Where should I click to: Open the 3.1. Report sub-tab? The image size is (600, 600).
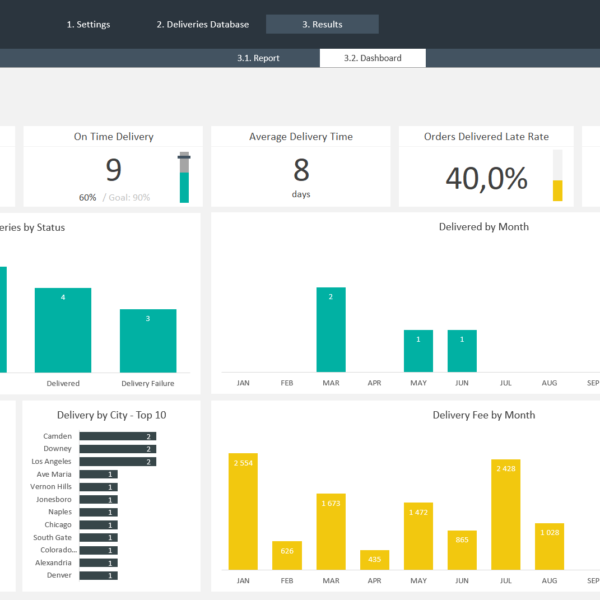tap(258, 58)
